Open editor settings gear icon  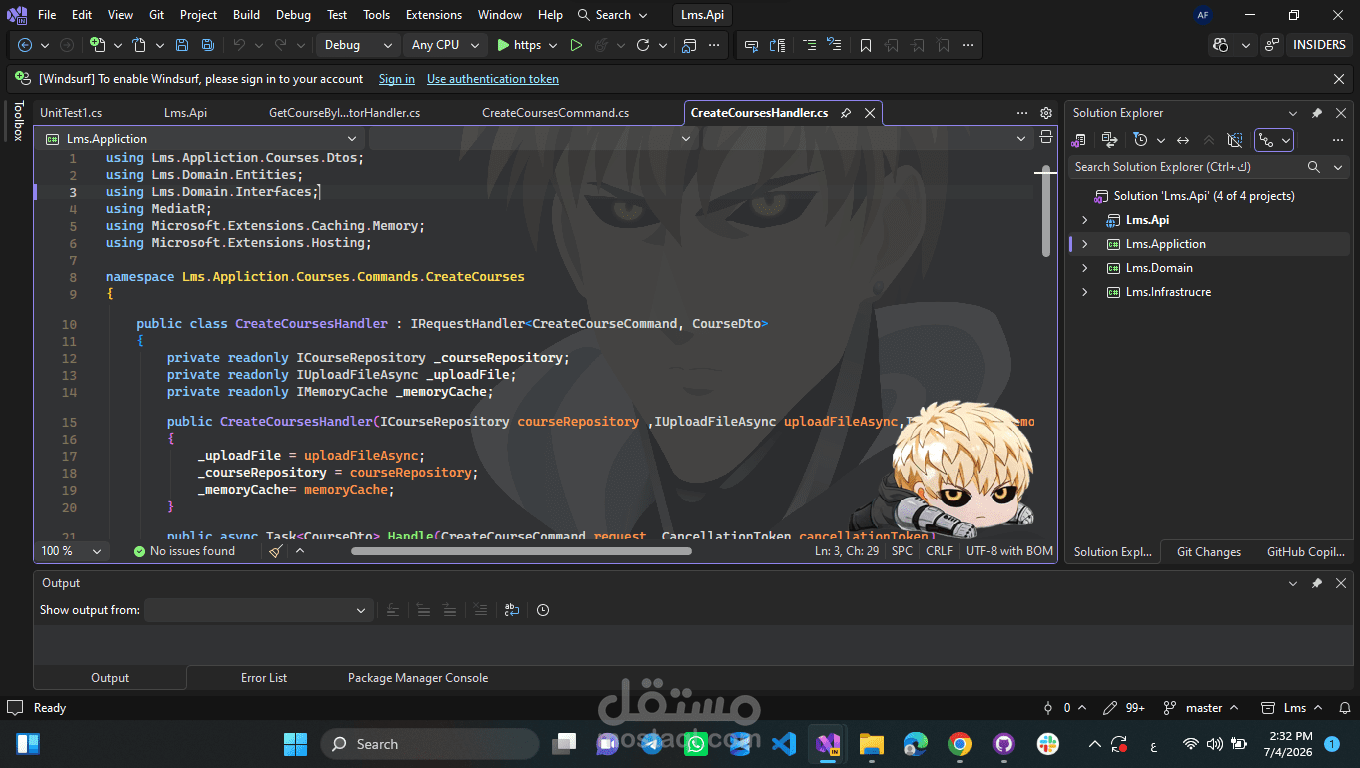1046,113
